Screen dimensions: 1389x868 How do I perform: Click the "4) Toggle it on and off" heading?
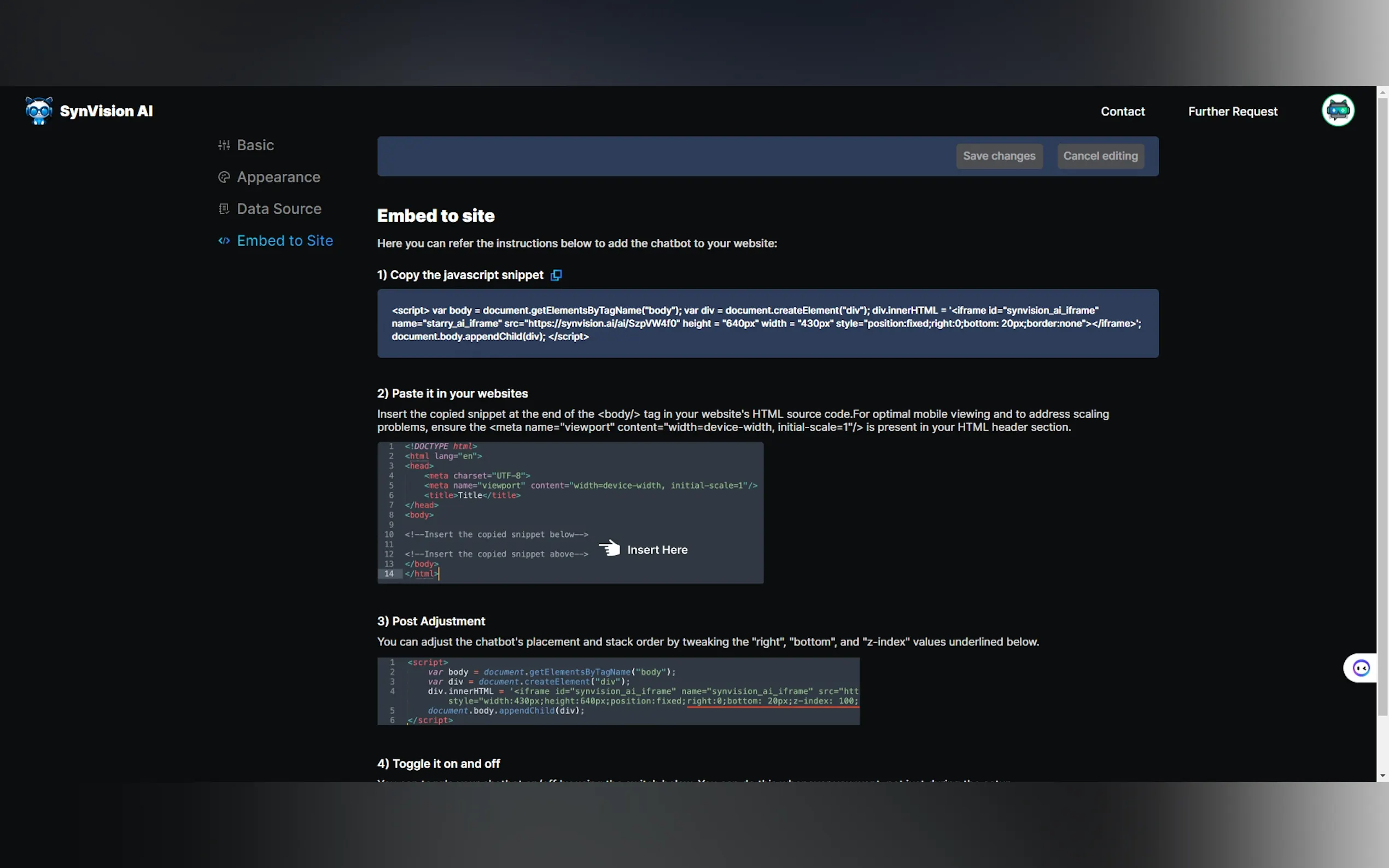(x=438, y=764)
